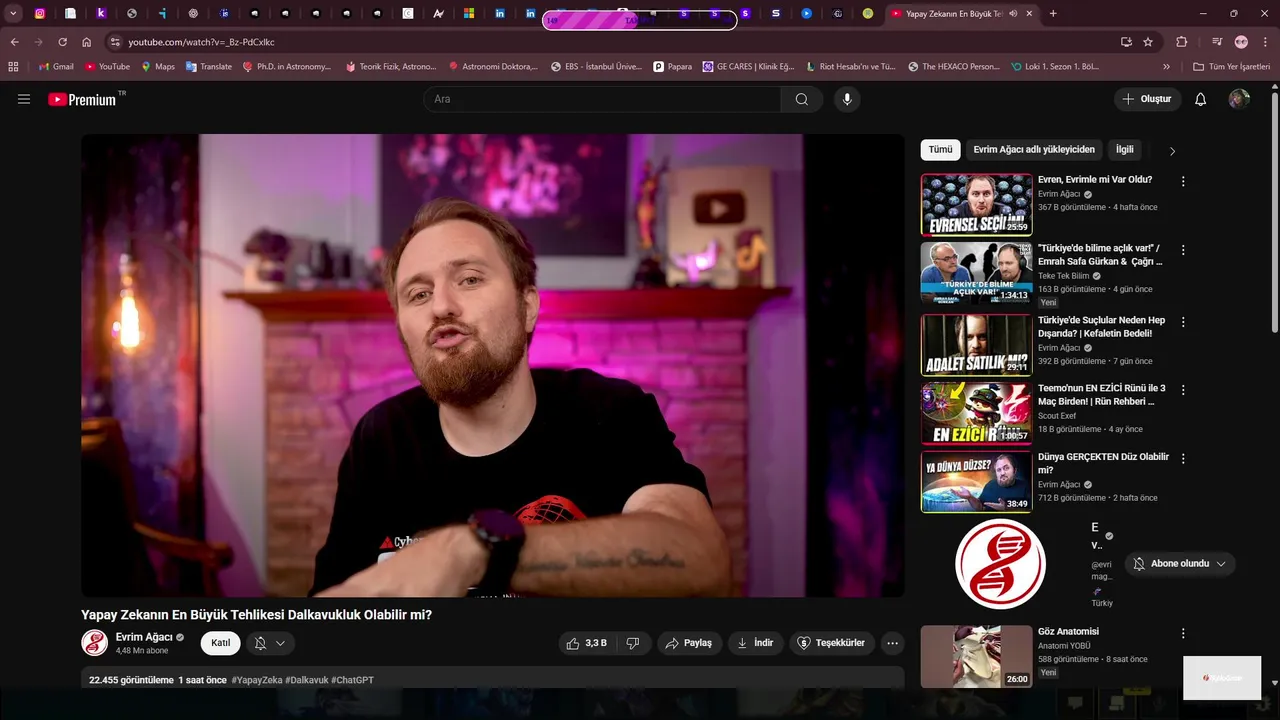Open options for 'Dünya GERÇEKTEN Düz Olabilir mi?'
The image size is (1280, 720).
tap(1183, 458)
